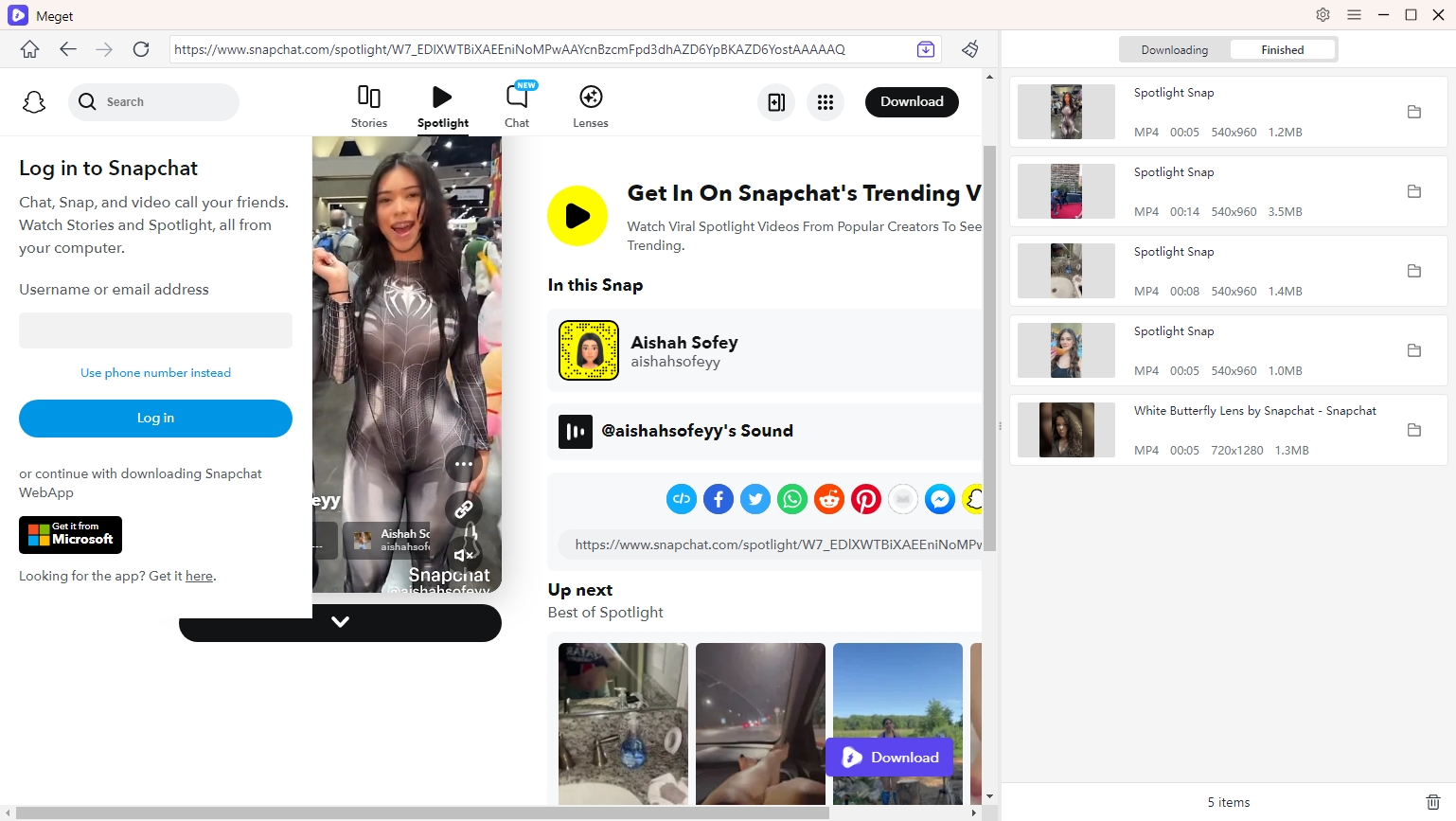Navigate forward in browser history
Screen dimensions: 1456x821
[x=104, y=49]
